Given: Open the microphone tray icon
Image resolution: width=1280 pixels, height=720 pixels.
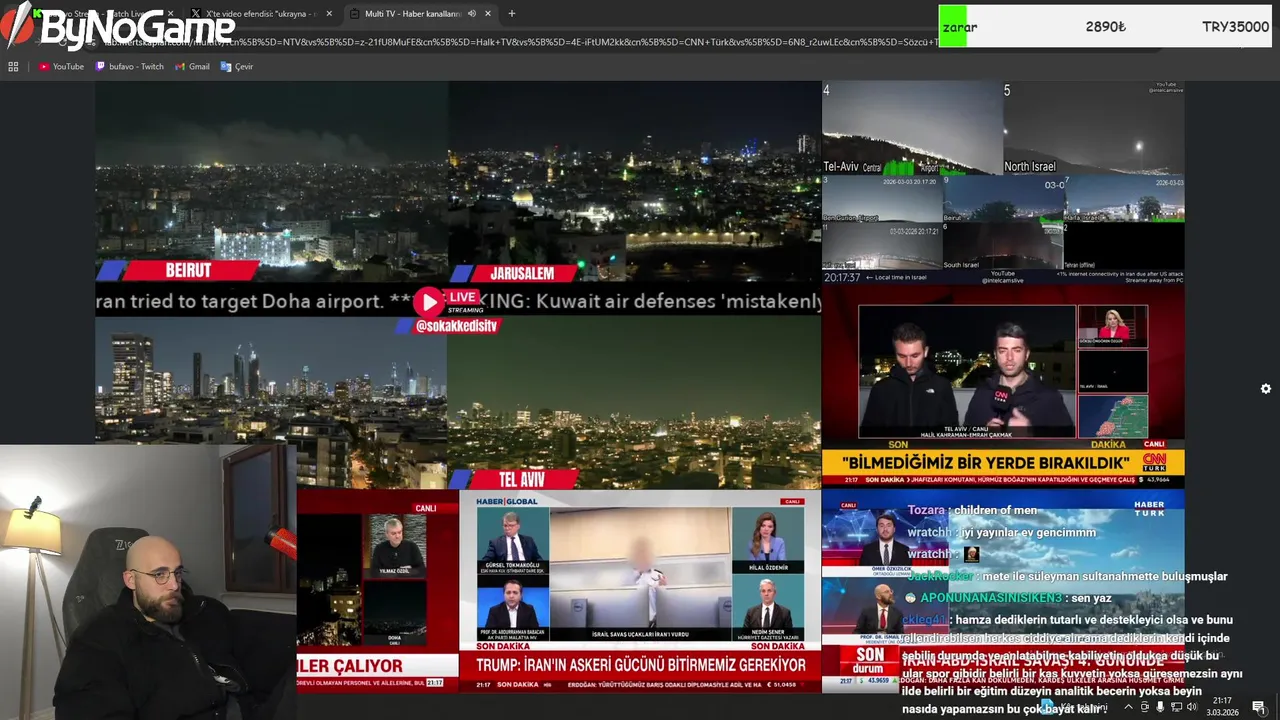Looking at the screenshot, I should coord(1160,707).
